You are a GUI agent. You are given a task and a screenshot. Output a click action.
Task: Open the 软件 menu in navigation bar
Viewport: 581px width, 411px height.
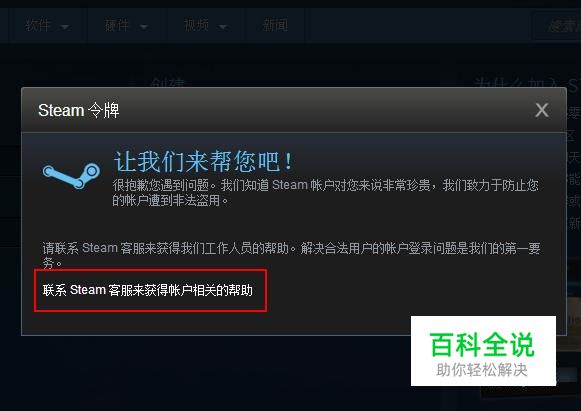37,26
